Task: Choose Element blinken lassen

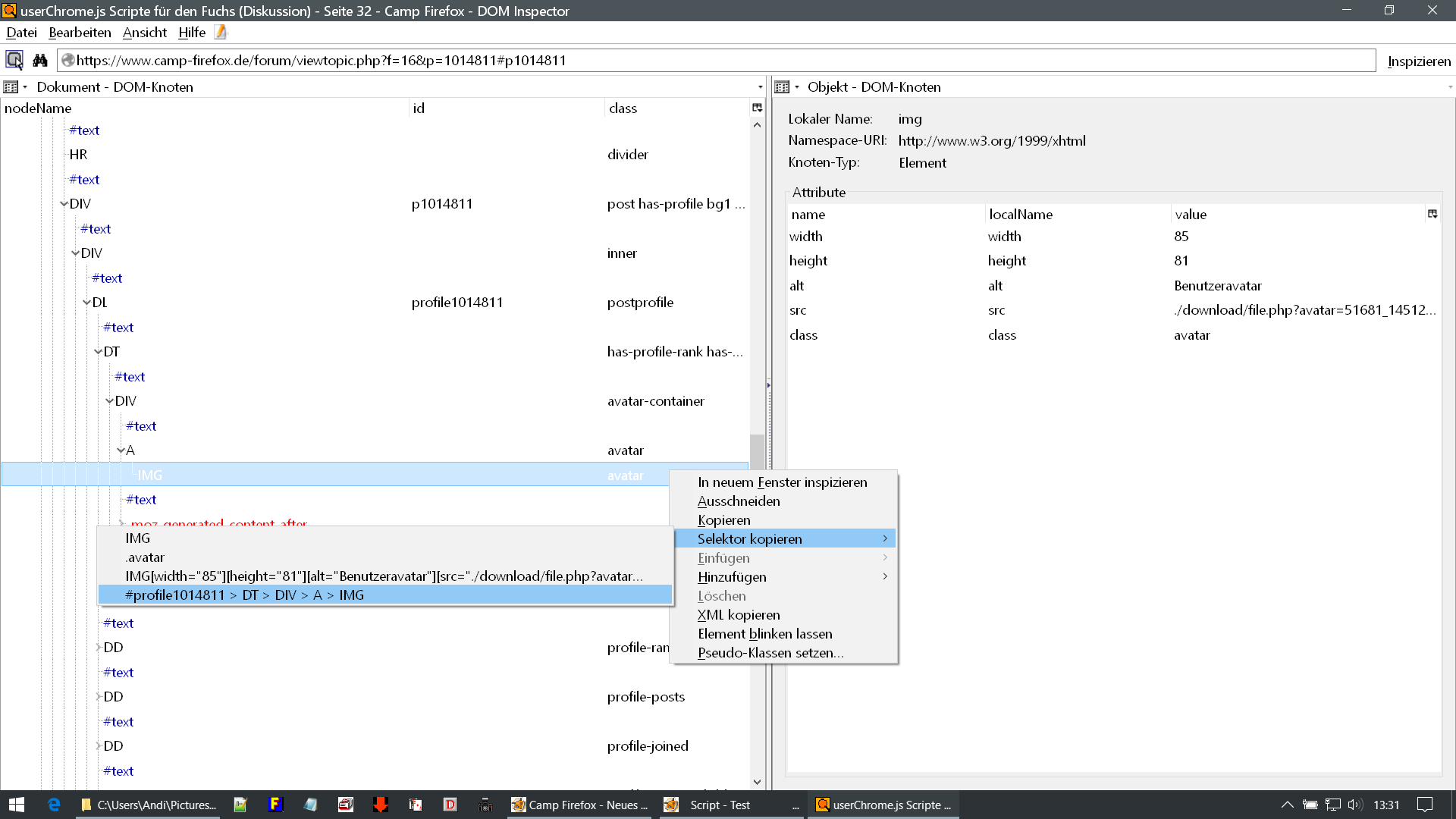Action: point(764,634)
